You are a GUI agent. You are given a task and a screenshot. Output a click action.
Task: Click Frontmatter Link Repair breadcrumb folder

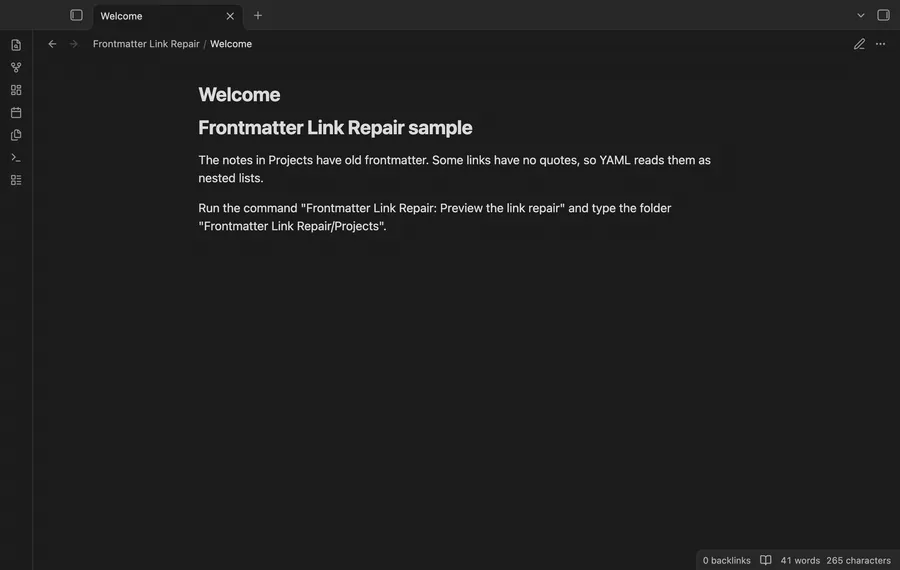point(146,44)
